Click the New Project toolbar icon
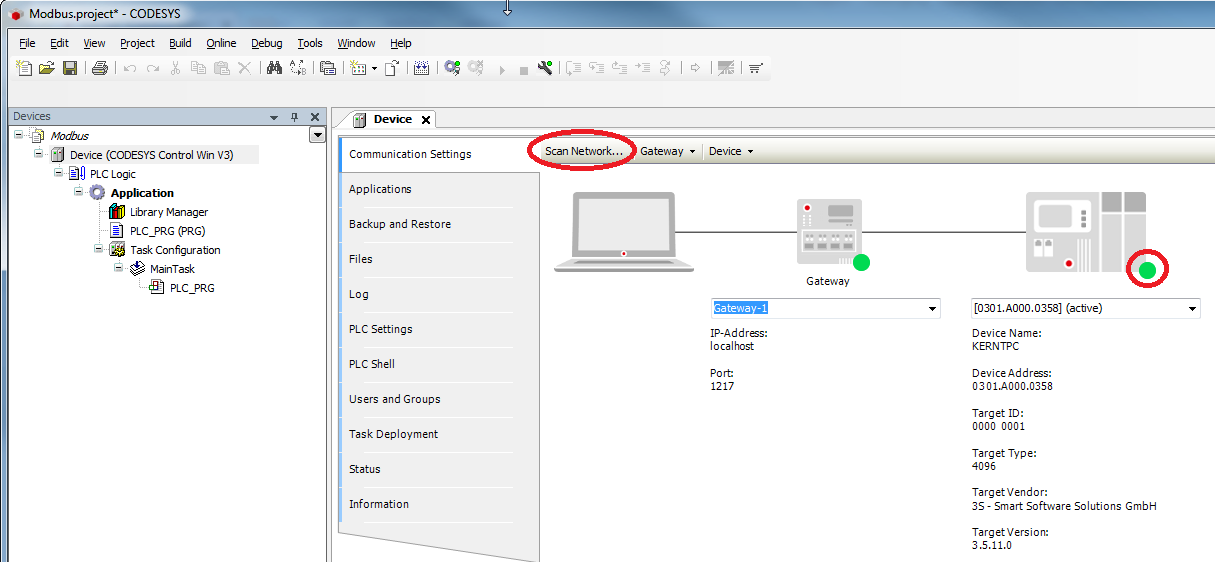This screenshot has width=1215, height=562. 25,68
